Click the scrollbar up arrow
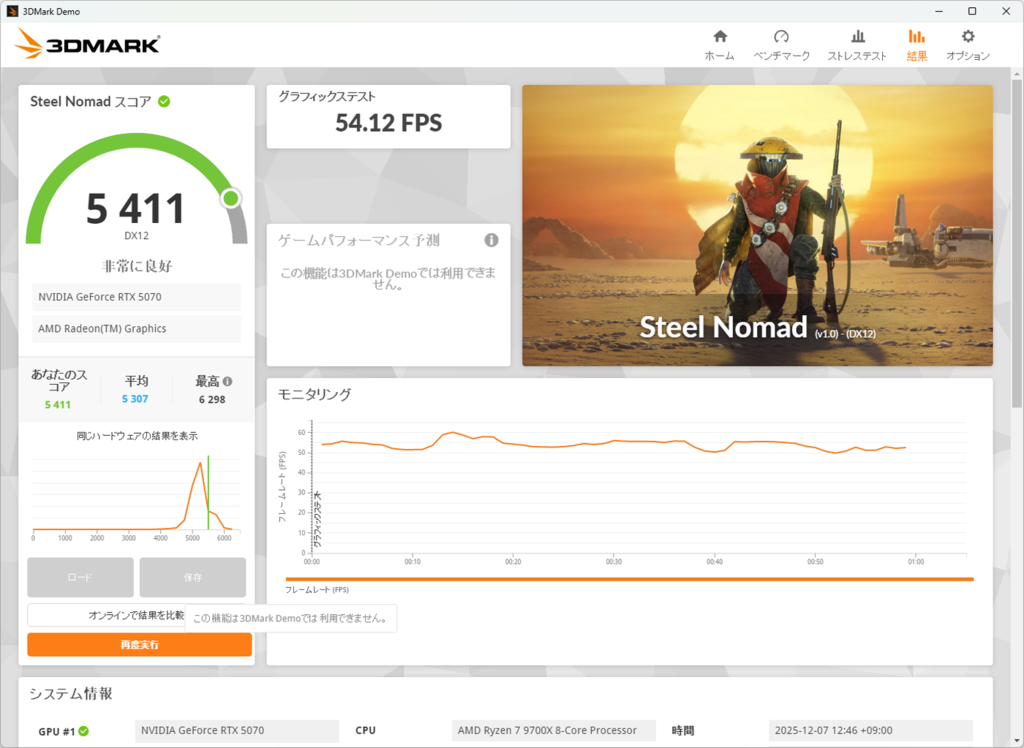The width and height of the screenshot is (1024, 748). [1017, 74]
